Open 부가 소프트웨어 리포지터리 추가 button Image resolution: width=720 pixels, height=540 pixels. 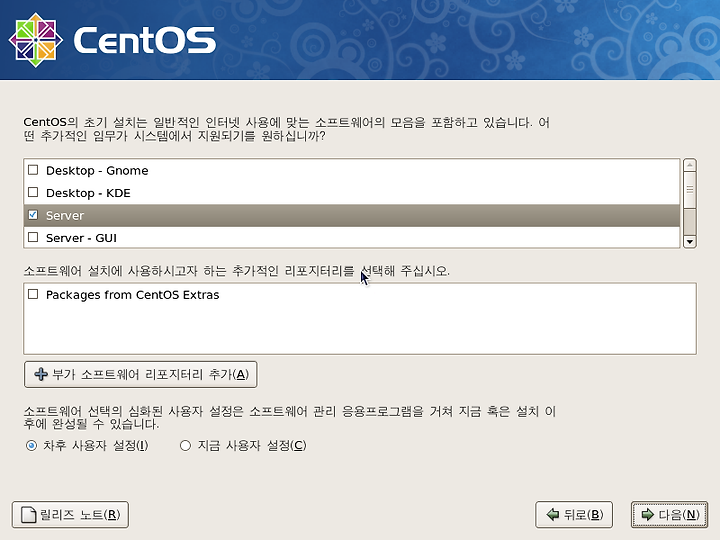click(141, 374)
